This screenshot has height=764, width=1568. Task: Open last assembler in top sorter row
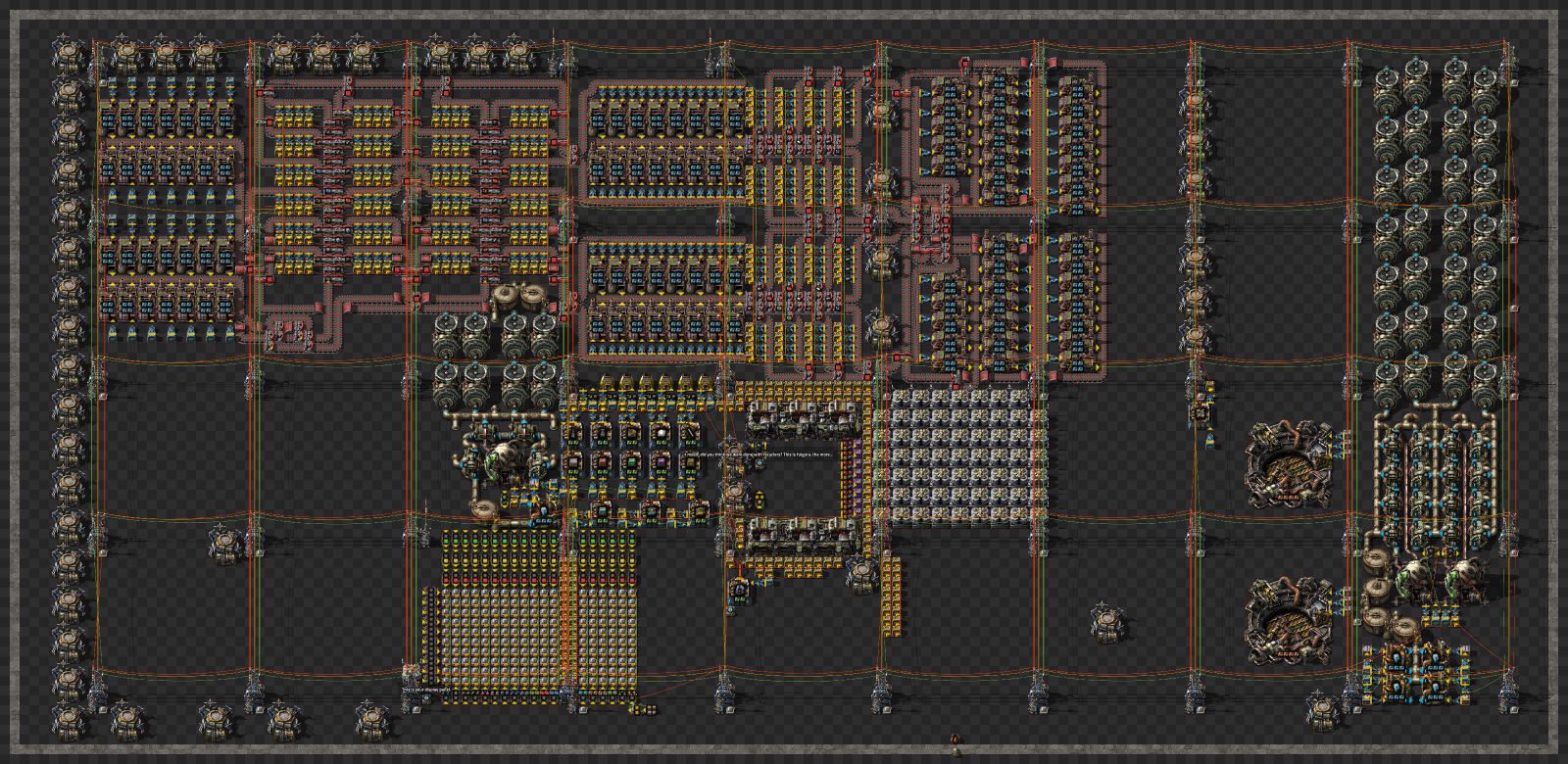(691, 435)
